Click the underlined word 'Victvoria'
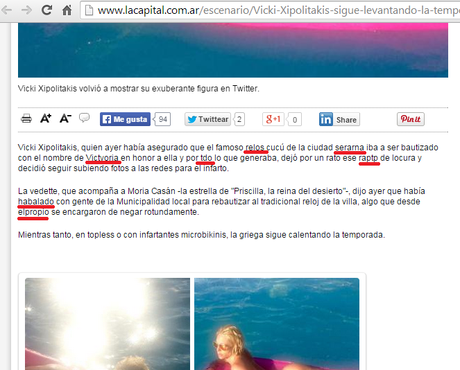460x370 pixels. 102,158
